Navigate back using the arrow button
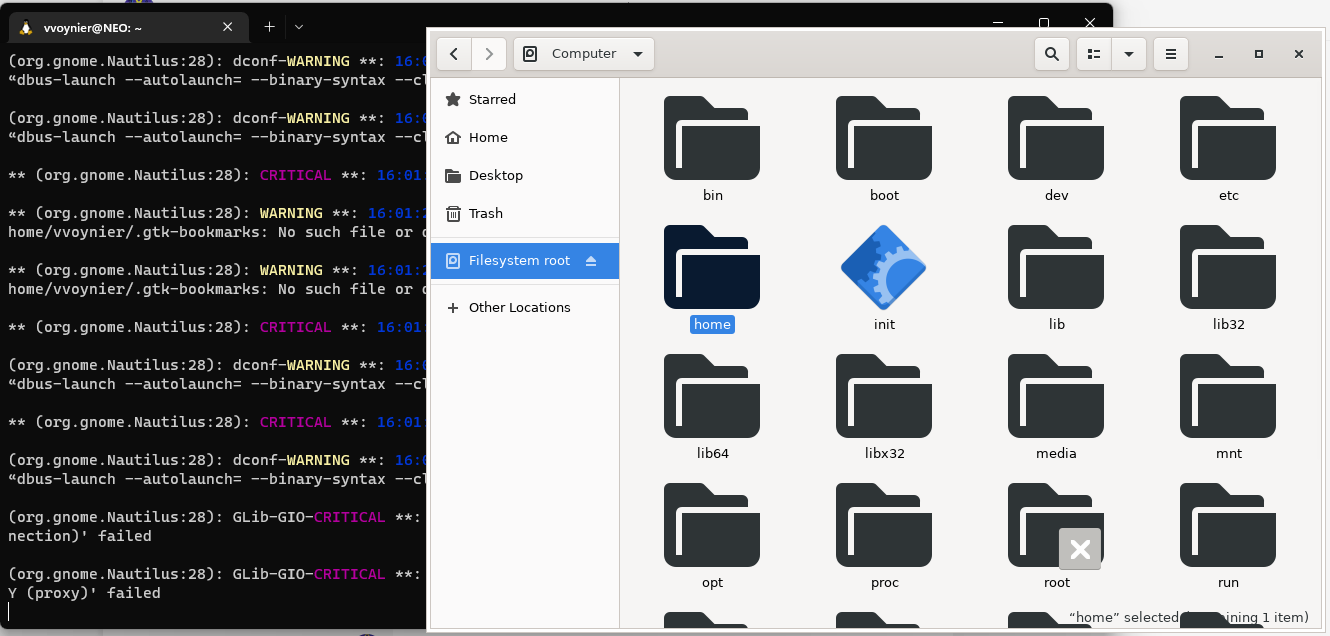 pyautogui.click(x=453, y=53)
